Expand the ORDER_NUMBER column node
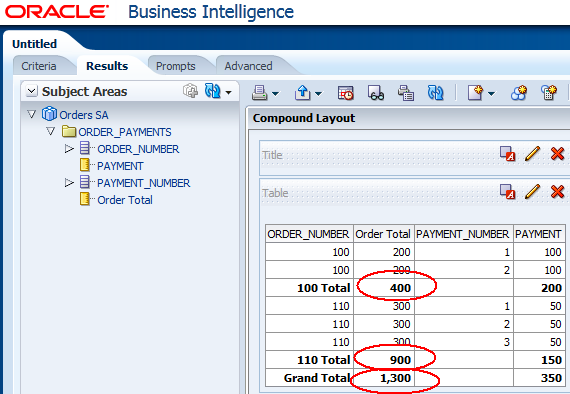 pos(69,149)
